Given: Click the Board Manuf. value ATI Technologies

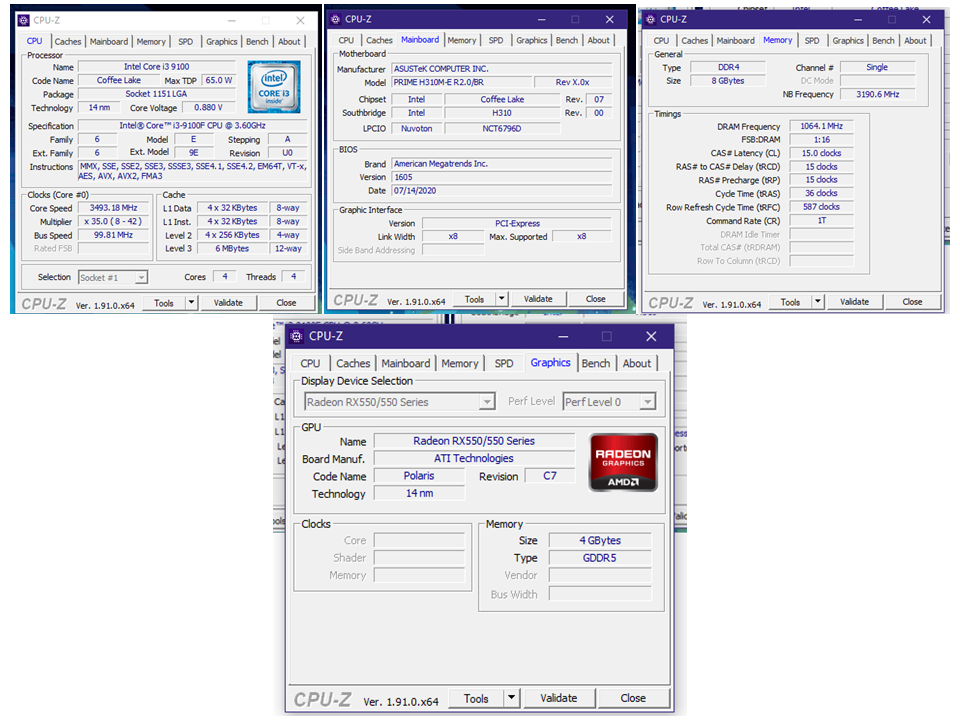Looking at the screenshot, I should [x=474, y=458].
